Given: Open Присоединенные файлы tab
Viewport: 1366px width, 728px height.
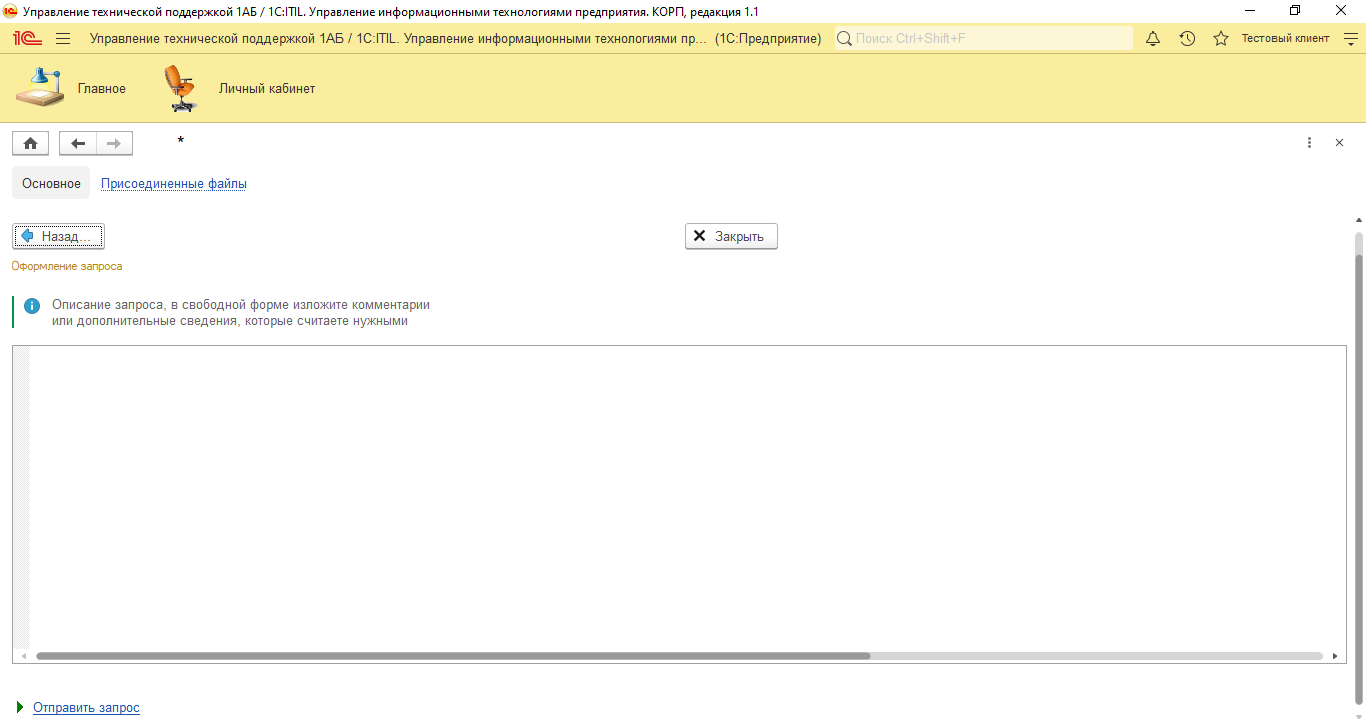Looking at the screenshot, I should coord(174,184).
